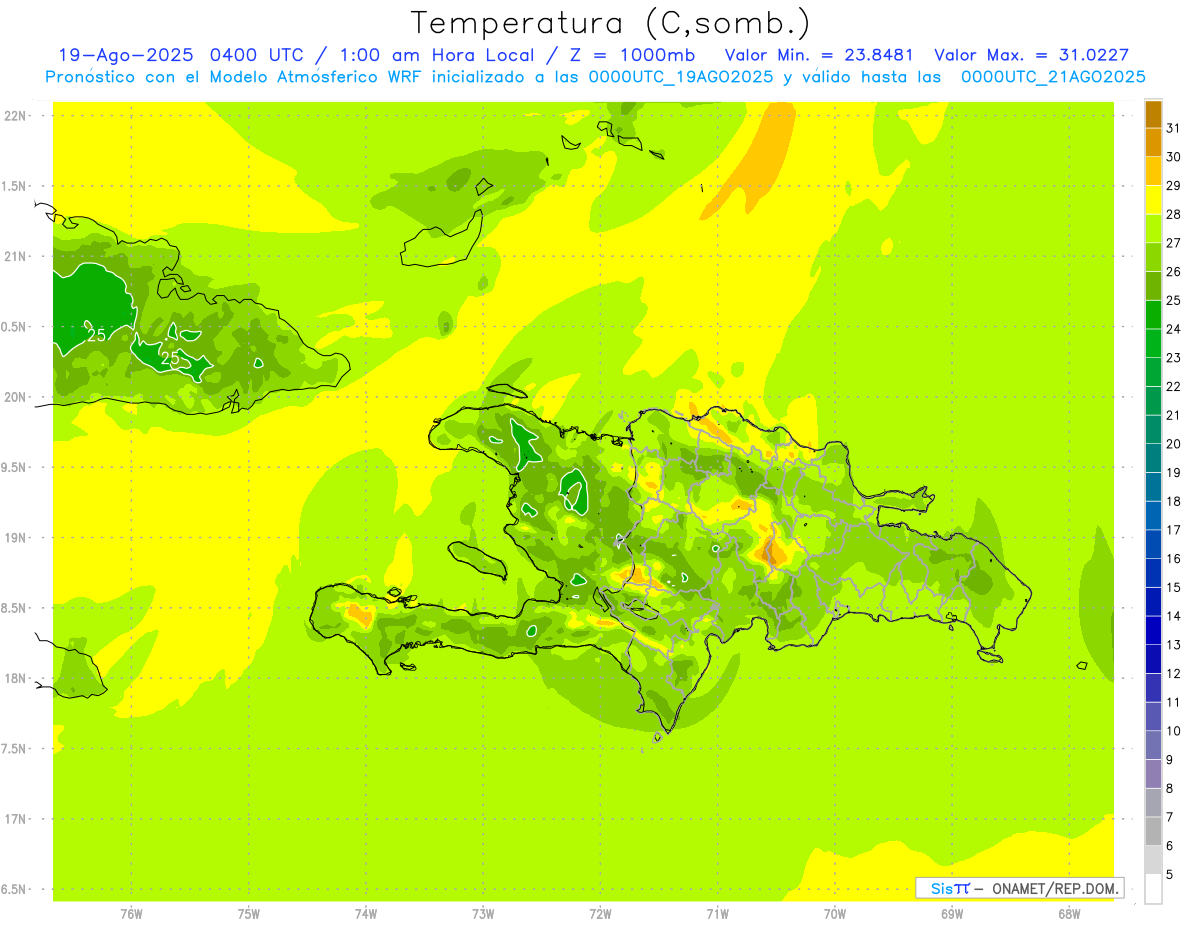Click the '73W' longitude axis label
This screenshot has width=1200, height=927.
click(483, 913)
